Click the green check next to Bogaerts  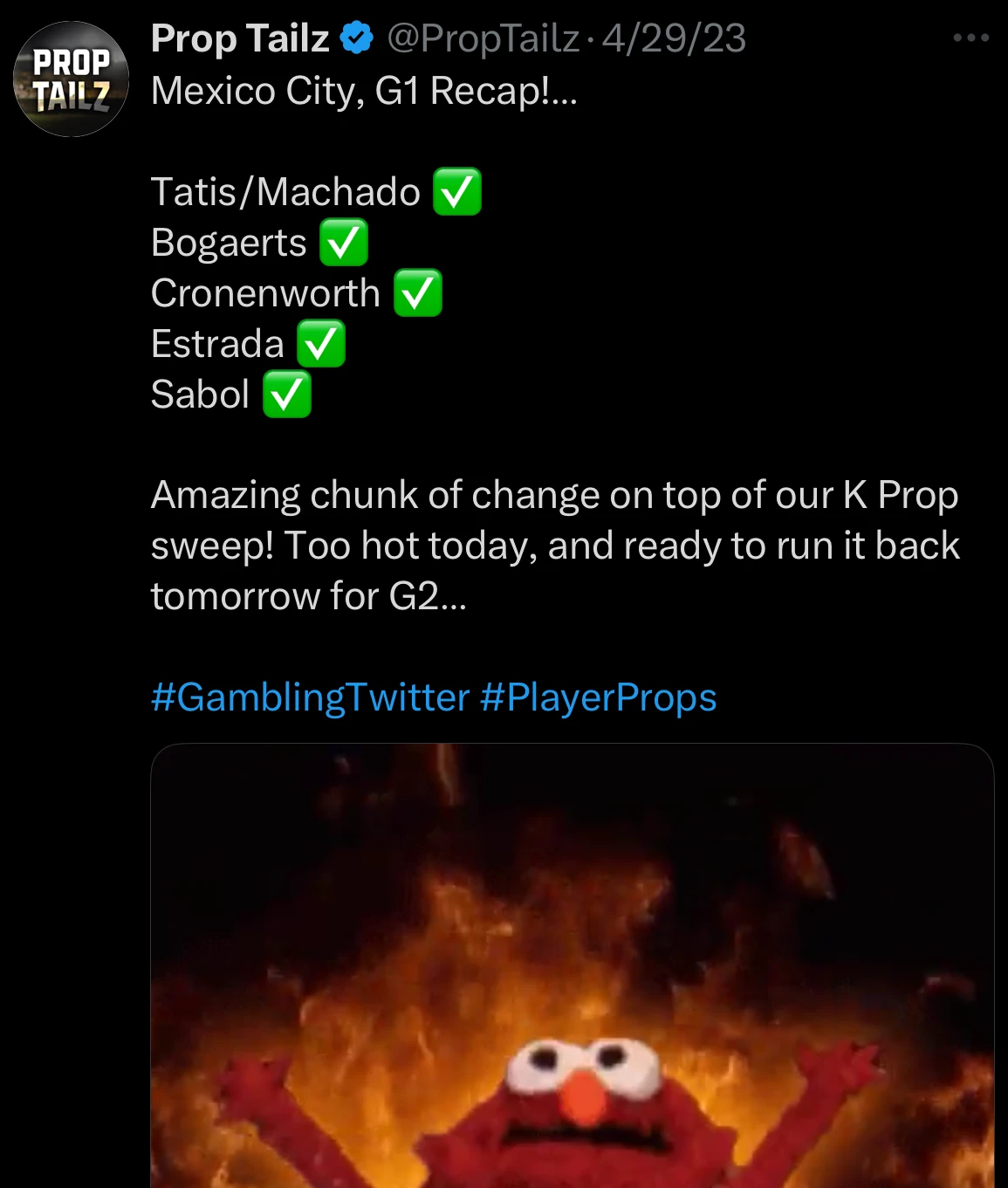point(344,243)
